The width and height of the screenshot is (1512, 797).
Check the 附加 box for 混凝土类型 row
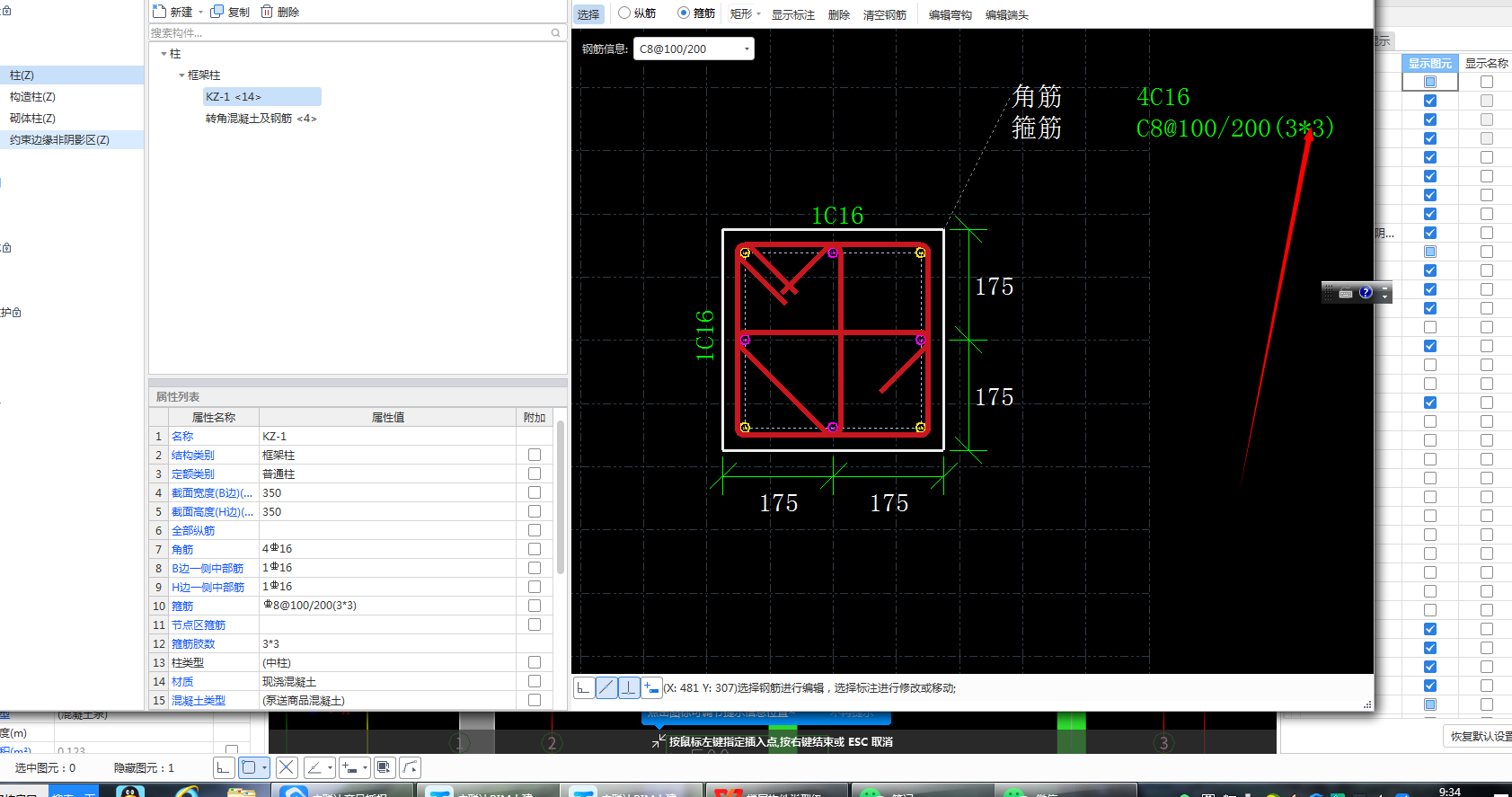tap(535, 700)
